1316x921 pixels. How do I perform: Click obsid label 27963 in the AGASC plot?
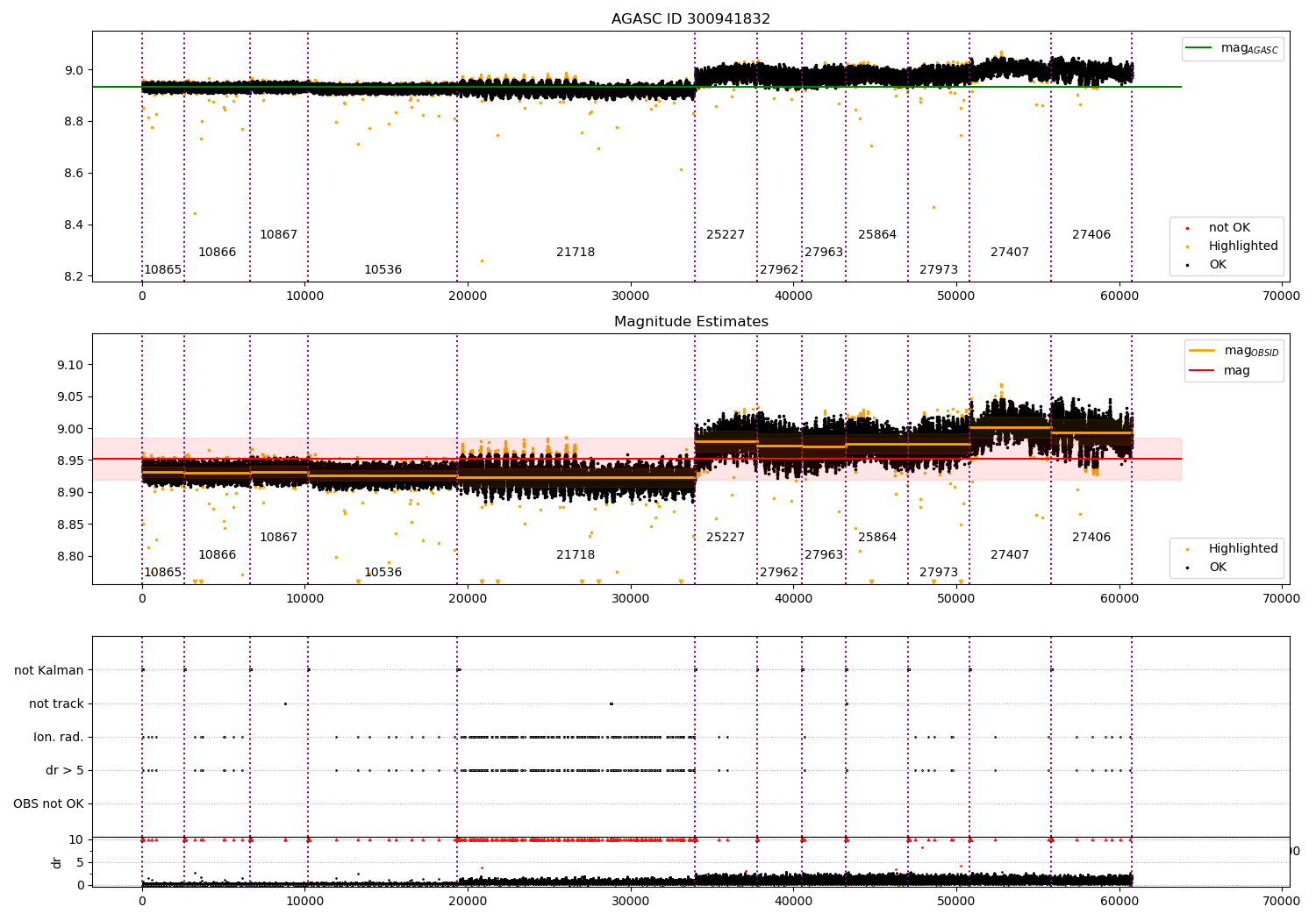click(824, 253)
